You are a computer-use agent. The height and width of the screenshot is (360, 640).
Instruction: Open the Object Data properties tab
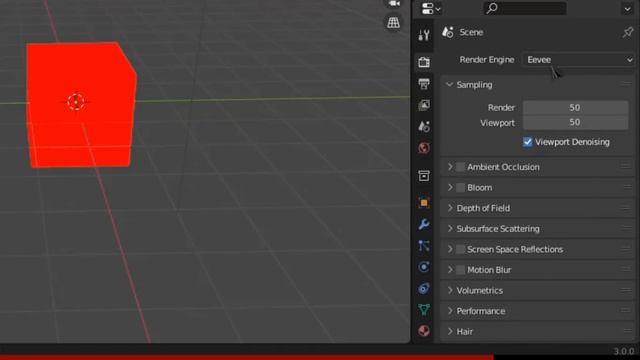pos(424,309)
